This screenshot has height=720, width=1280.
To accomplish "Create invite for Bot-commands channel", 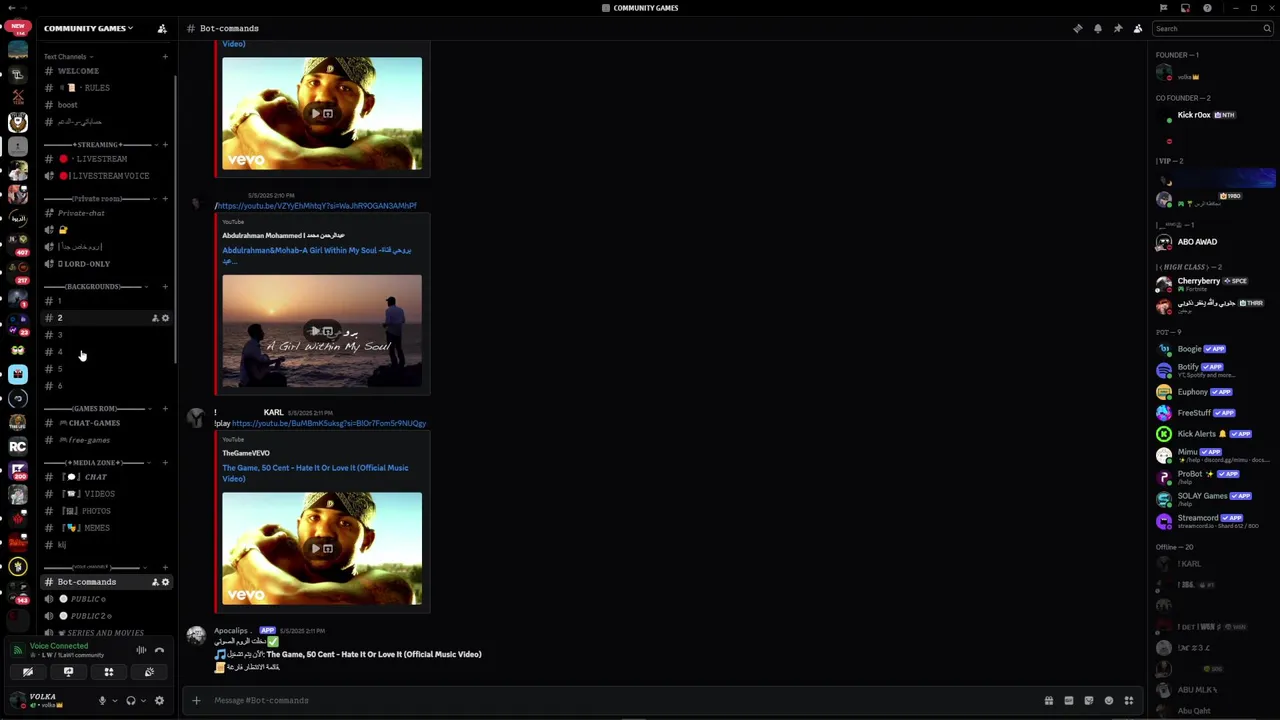I will [x=155, y=582].
